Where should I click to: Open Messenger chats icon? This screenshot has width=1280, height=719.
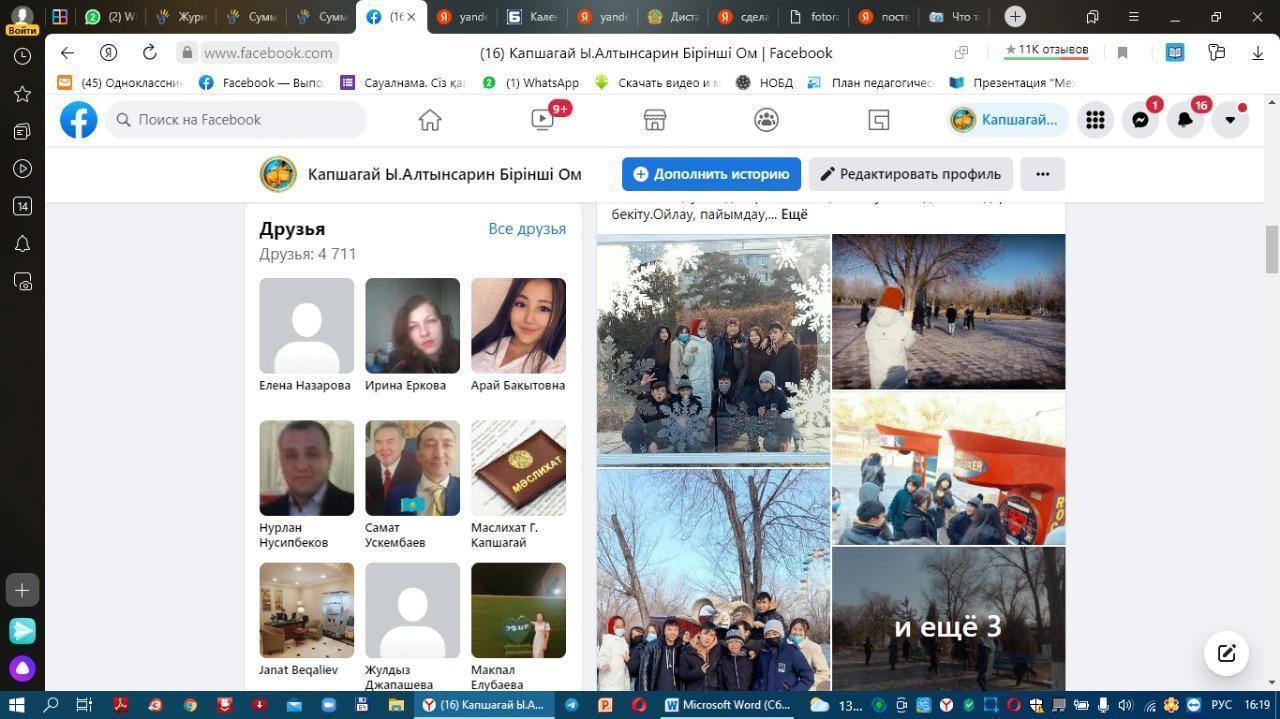(1140, 120)
